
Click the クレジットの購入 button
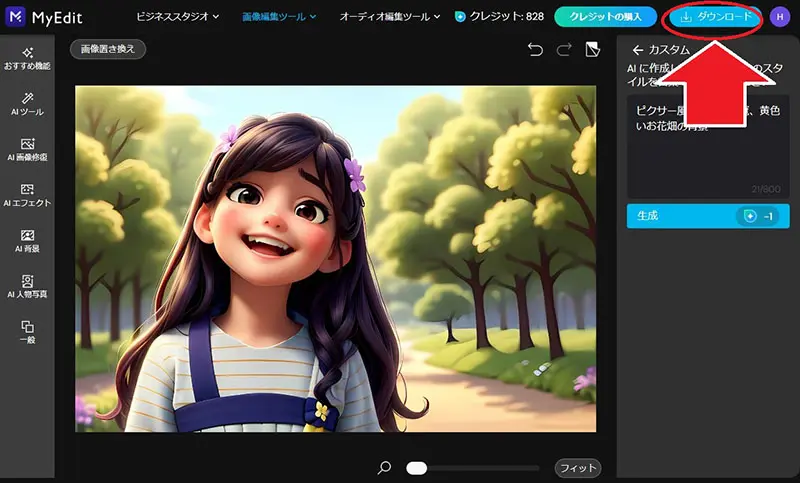(606, 17)
